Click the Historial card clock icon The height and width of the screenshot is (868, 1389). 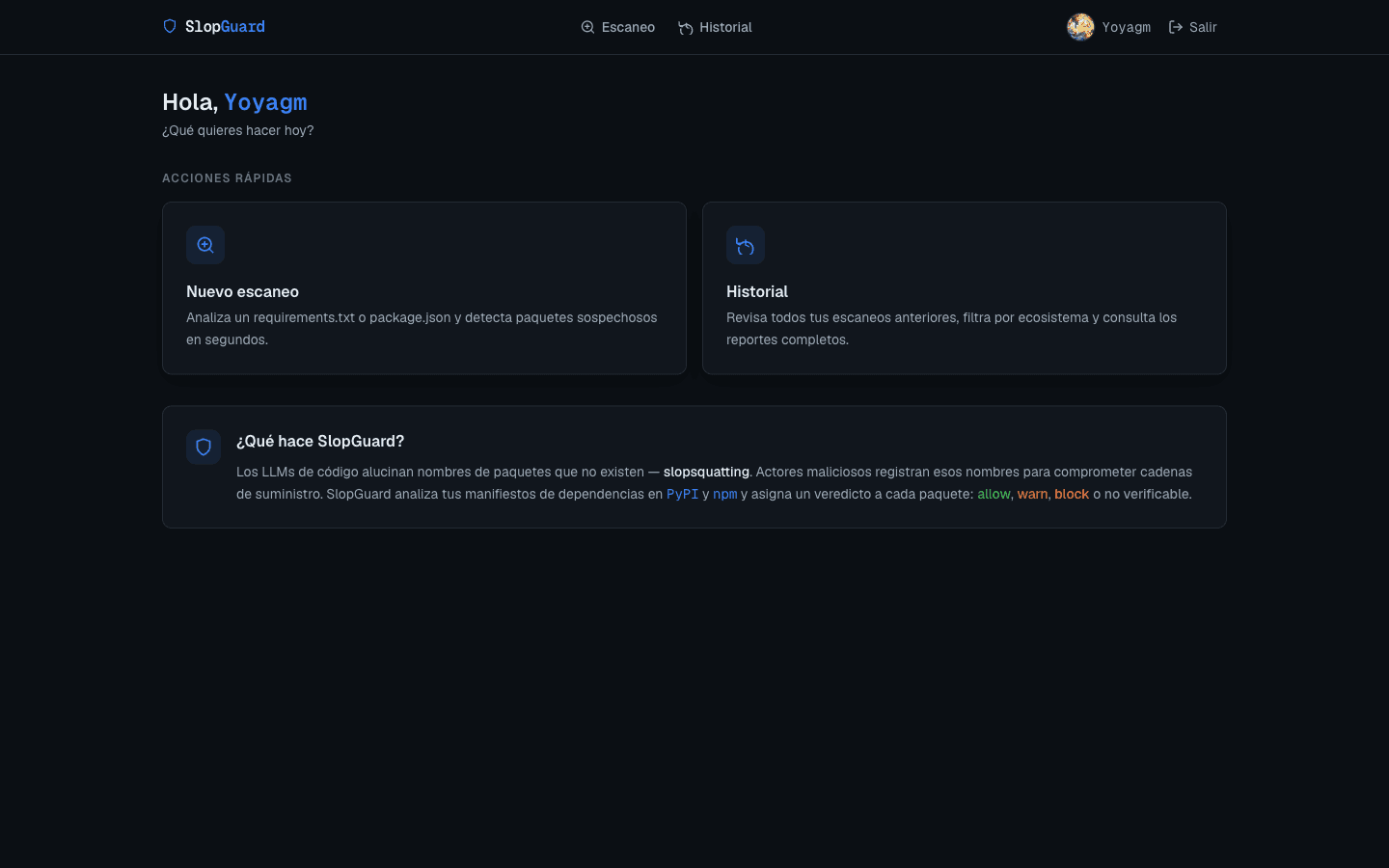[x=746, y=245]
